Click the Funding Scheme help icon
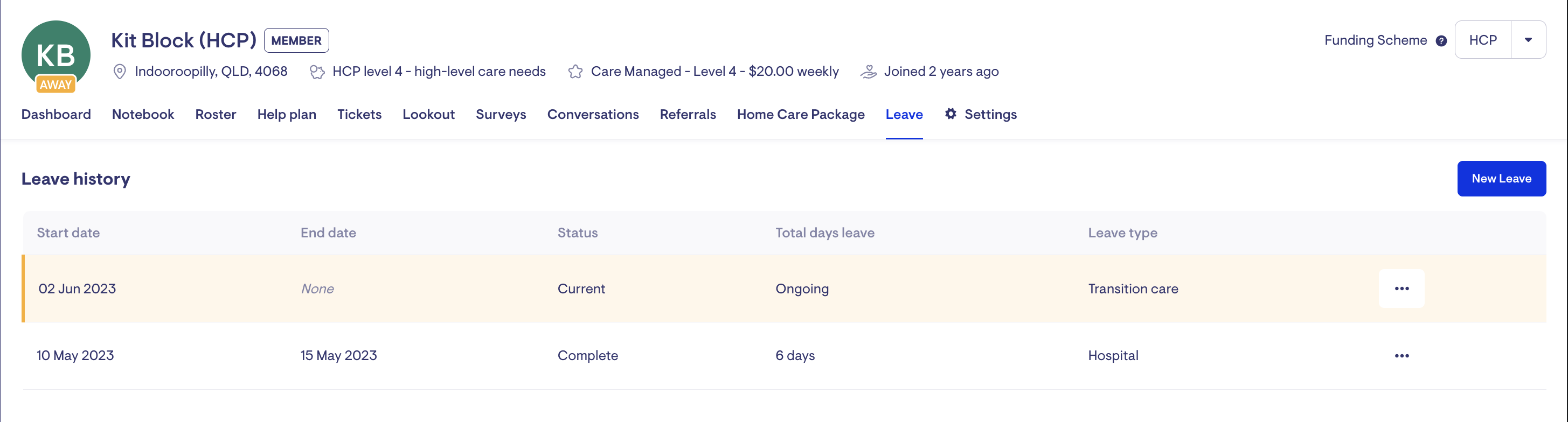 pos(1441,41)
